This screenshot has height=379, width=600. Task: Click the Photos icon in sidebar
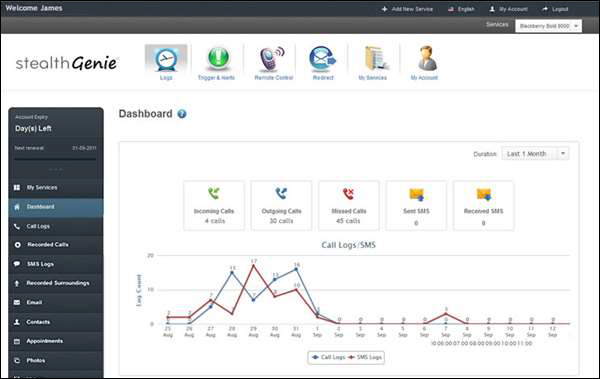tap(17, 360)
